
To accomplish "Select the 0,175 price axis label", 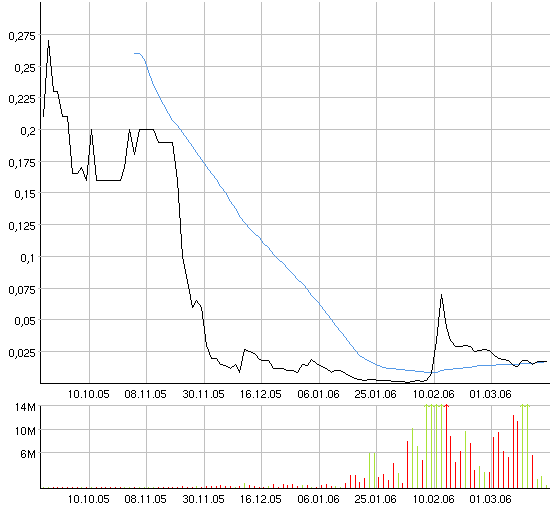I will pos(22,162).
